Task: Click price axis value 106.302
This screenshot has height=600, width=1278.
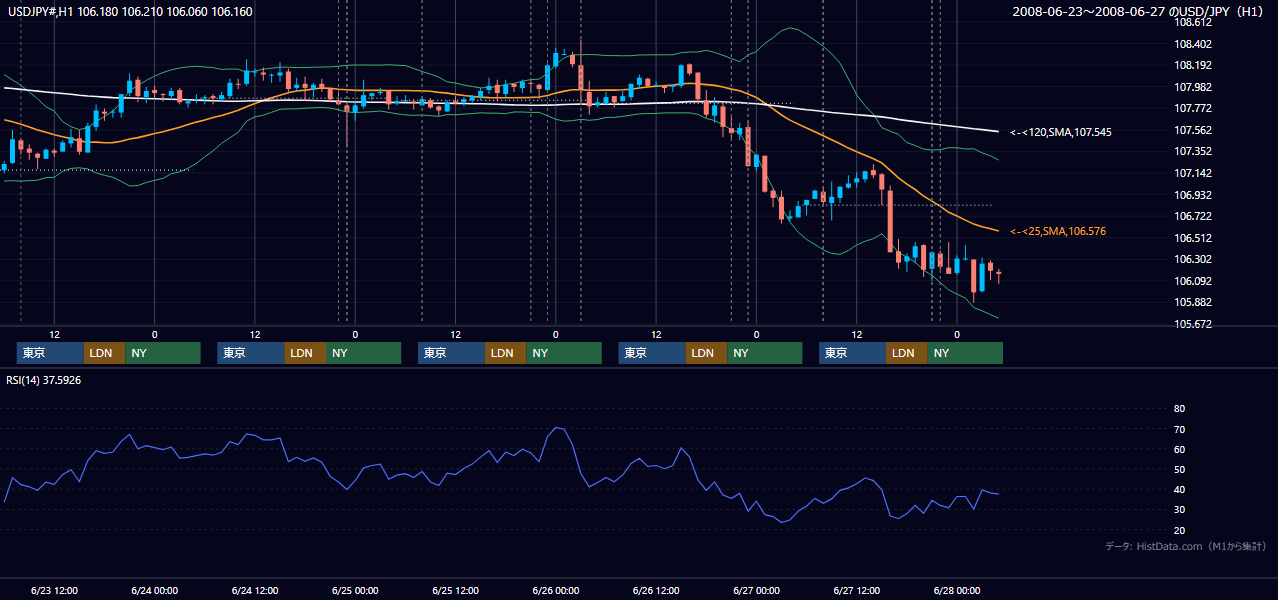Action: (x=1194, y=259)
